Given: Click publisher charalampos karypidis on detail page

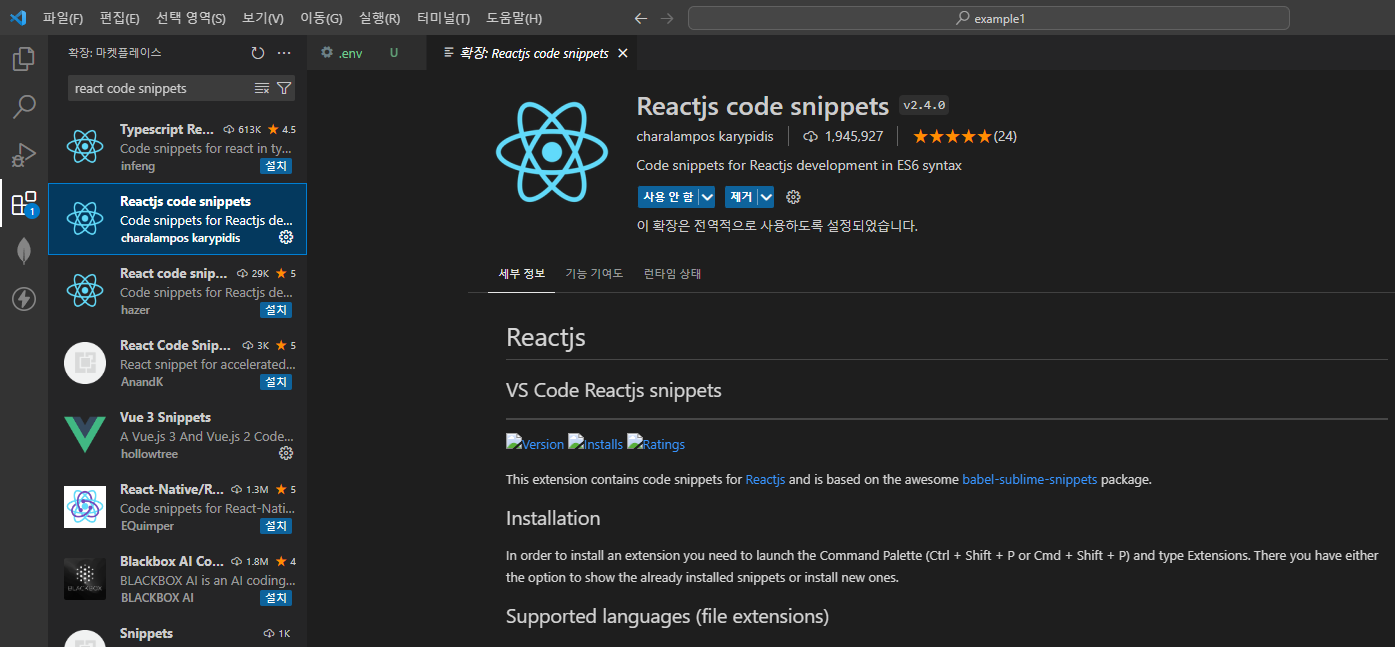Looking at the screenshot, I should coord(704,136).
